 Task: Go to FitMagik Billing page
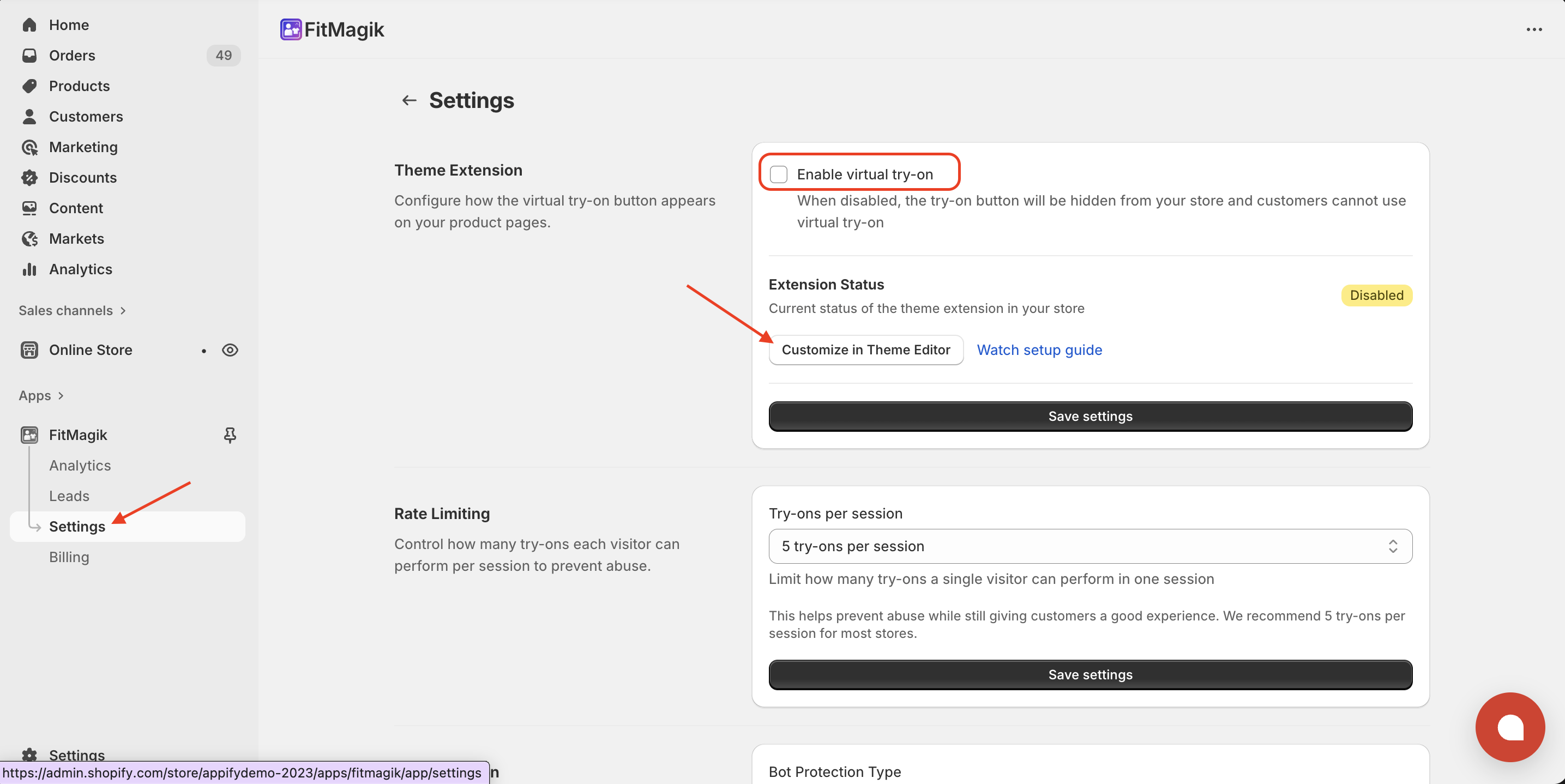pos(69,557)
